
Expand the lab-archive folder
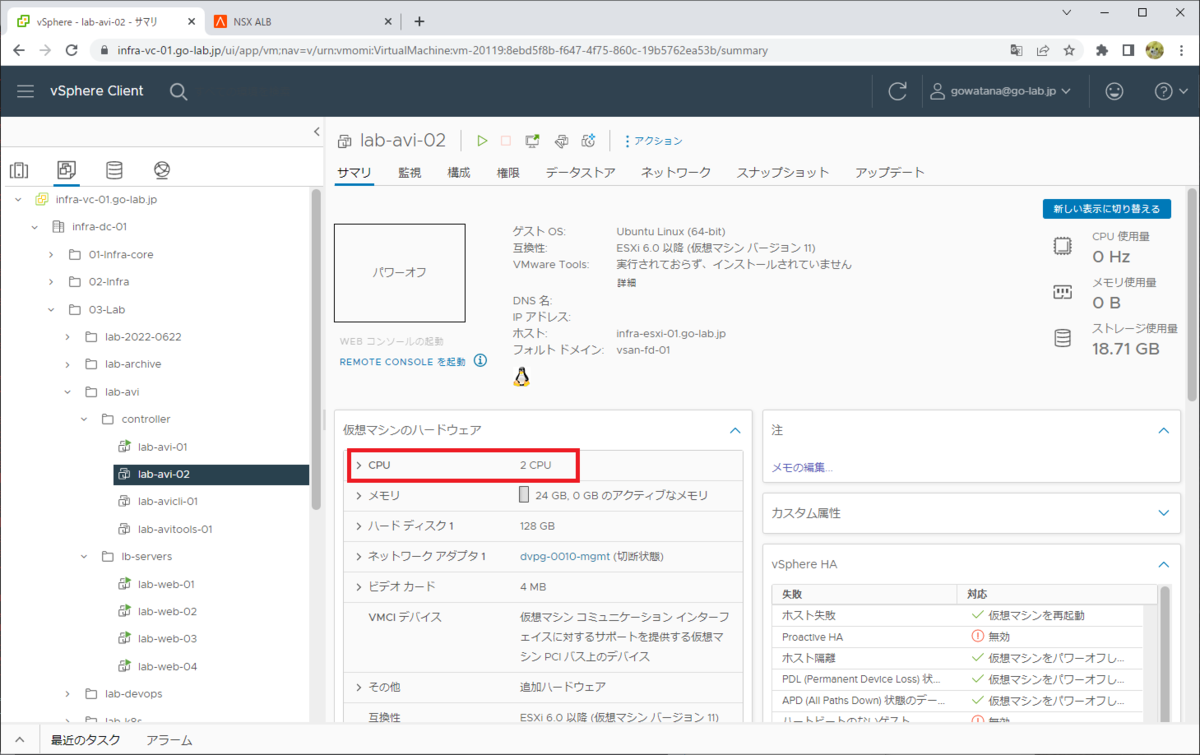pos(67,364)
